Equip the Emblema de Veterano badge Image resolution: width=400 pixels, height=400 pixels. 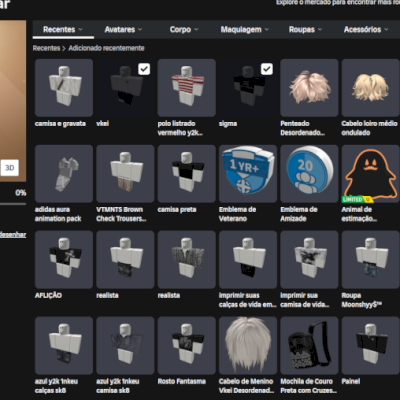tap(248, 174)
